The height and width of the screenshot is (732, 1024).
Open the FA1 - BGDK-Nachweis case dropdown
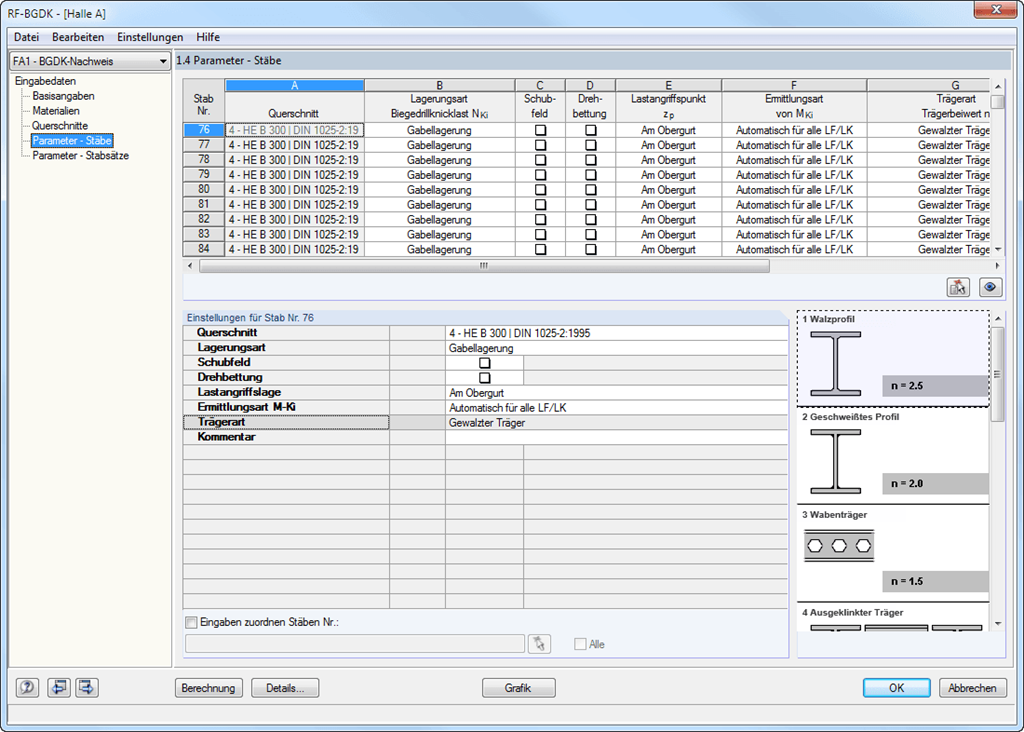pyautogui.click(x=164, y=60)
